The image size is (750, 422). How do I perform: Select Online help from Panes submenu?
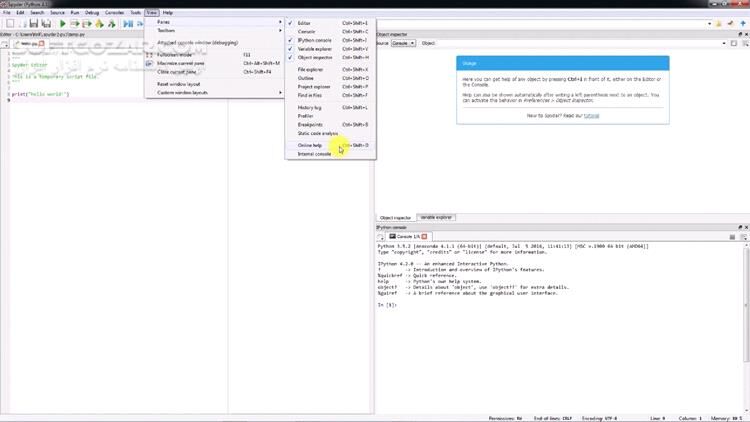(310, 145)
